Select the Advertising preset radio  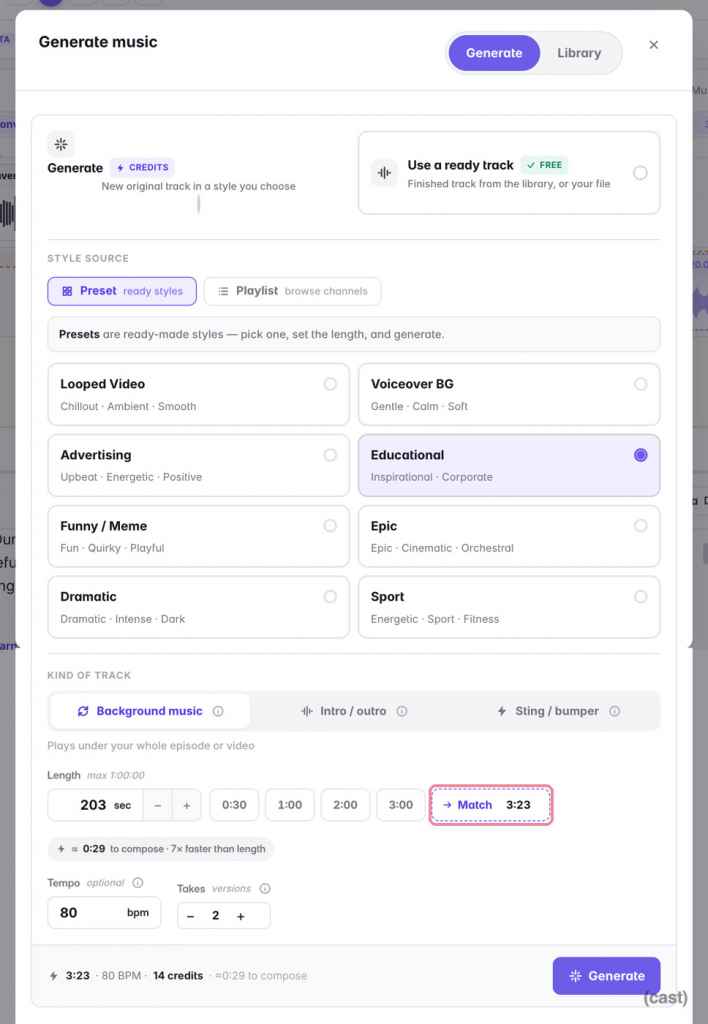pyautogui.click(x=330, y=455)
